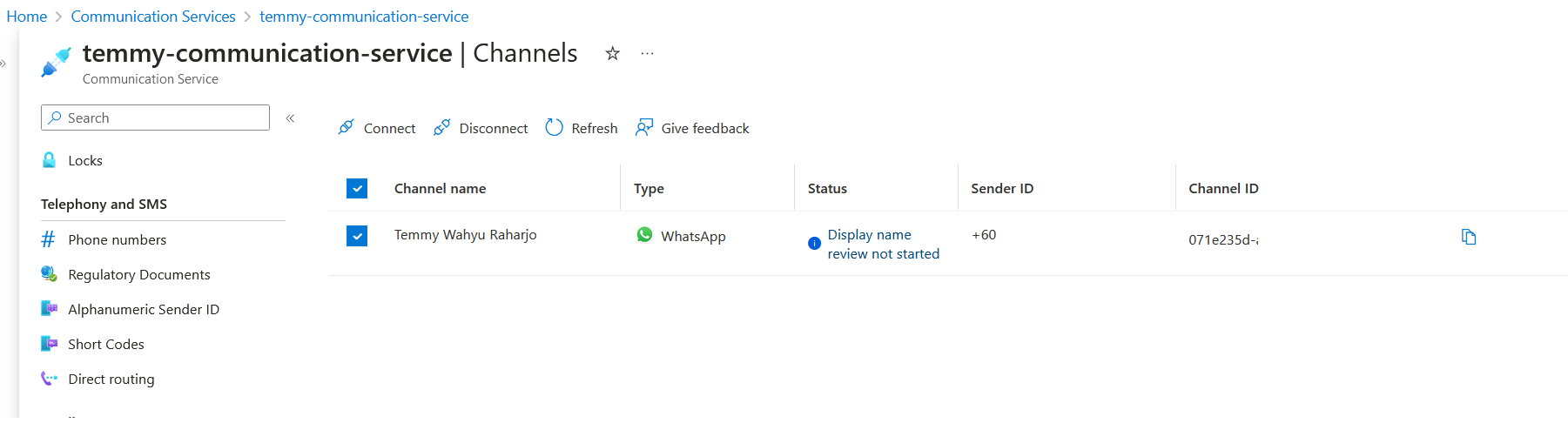Click the Disconnect toolbar button
1568x430 pixels.
(x=481, y=128)
